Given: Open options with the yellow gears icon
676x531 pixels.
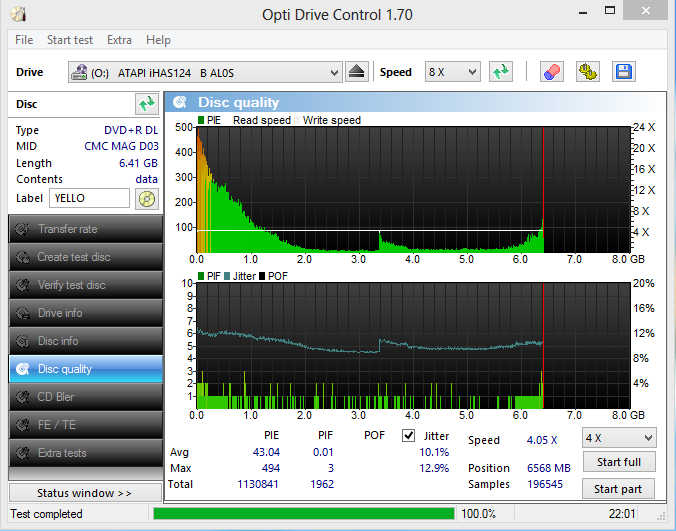Looking at the screenshot, I should pos(588,72).
